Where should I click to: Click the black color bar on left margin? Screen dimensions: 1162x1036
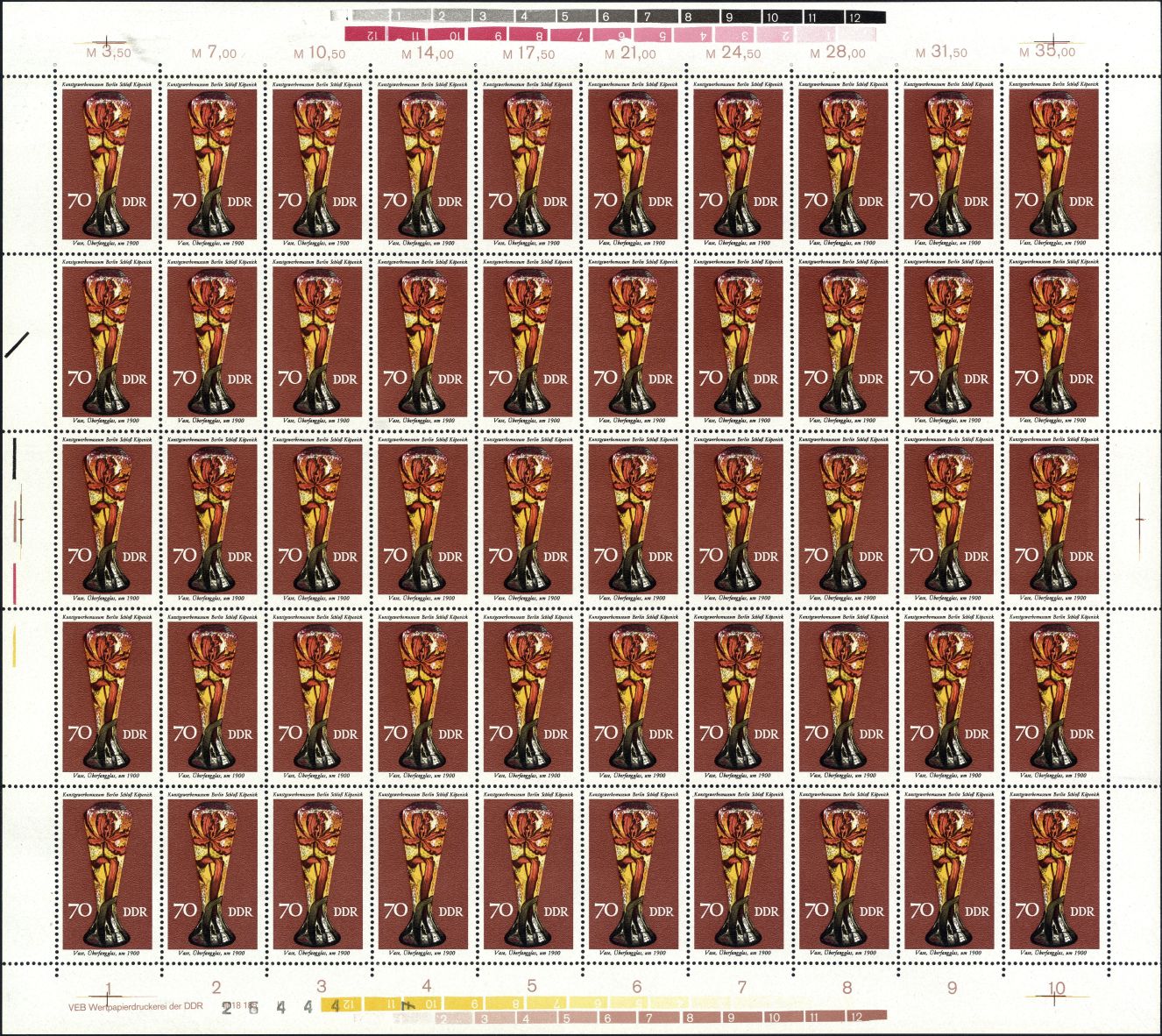point(15,458)
